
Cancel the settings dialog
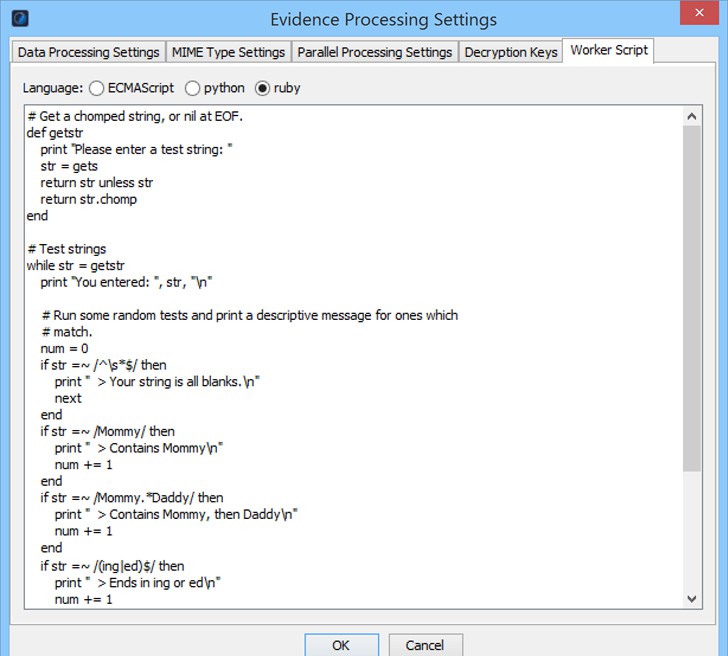pyautogui.click(x=425, y=645)
